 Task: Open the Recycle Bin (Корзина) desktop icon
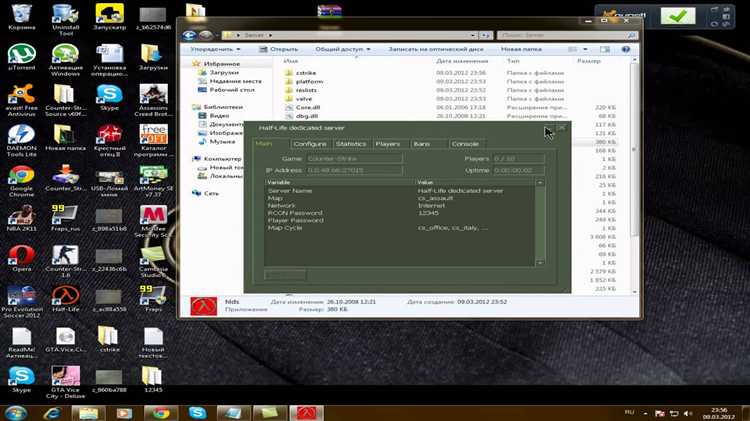point(22,16)
